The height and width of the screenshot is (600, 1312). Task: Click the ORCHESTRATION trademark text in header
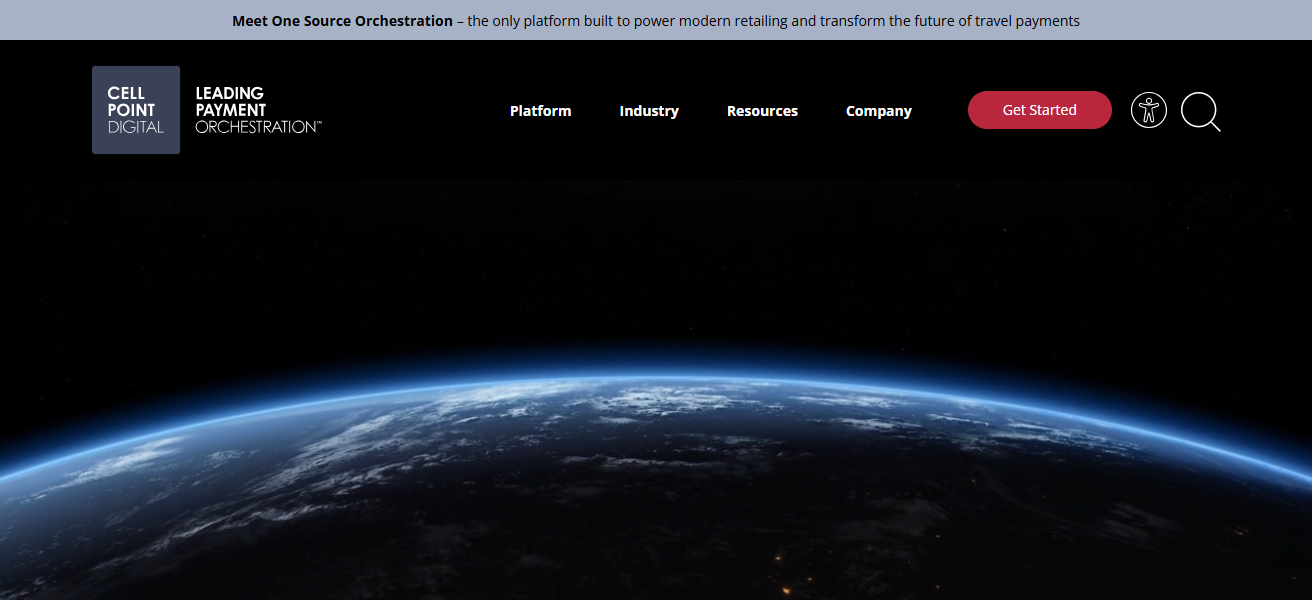[258, 127]
